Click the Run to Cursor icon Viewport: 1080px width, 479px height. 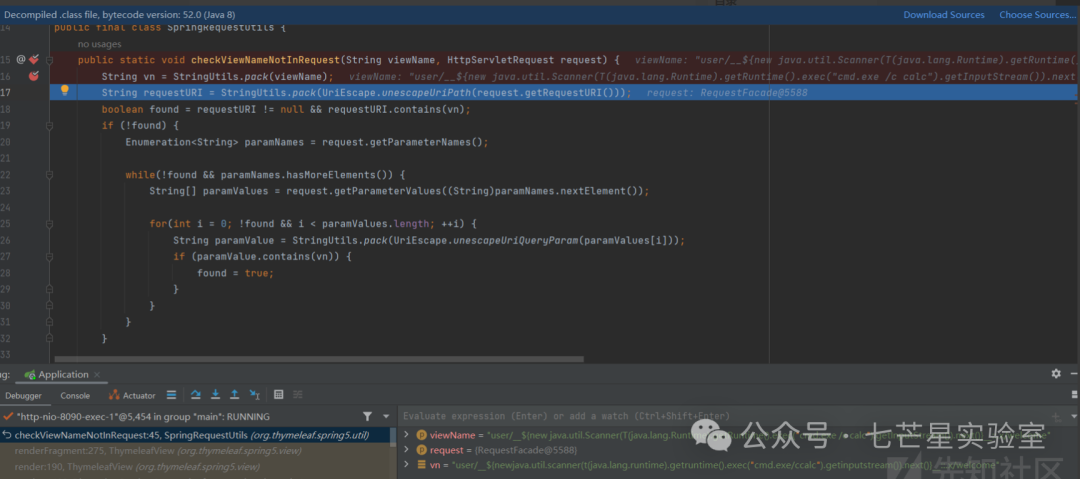pos(254,395)
